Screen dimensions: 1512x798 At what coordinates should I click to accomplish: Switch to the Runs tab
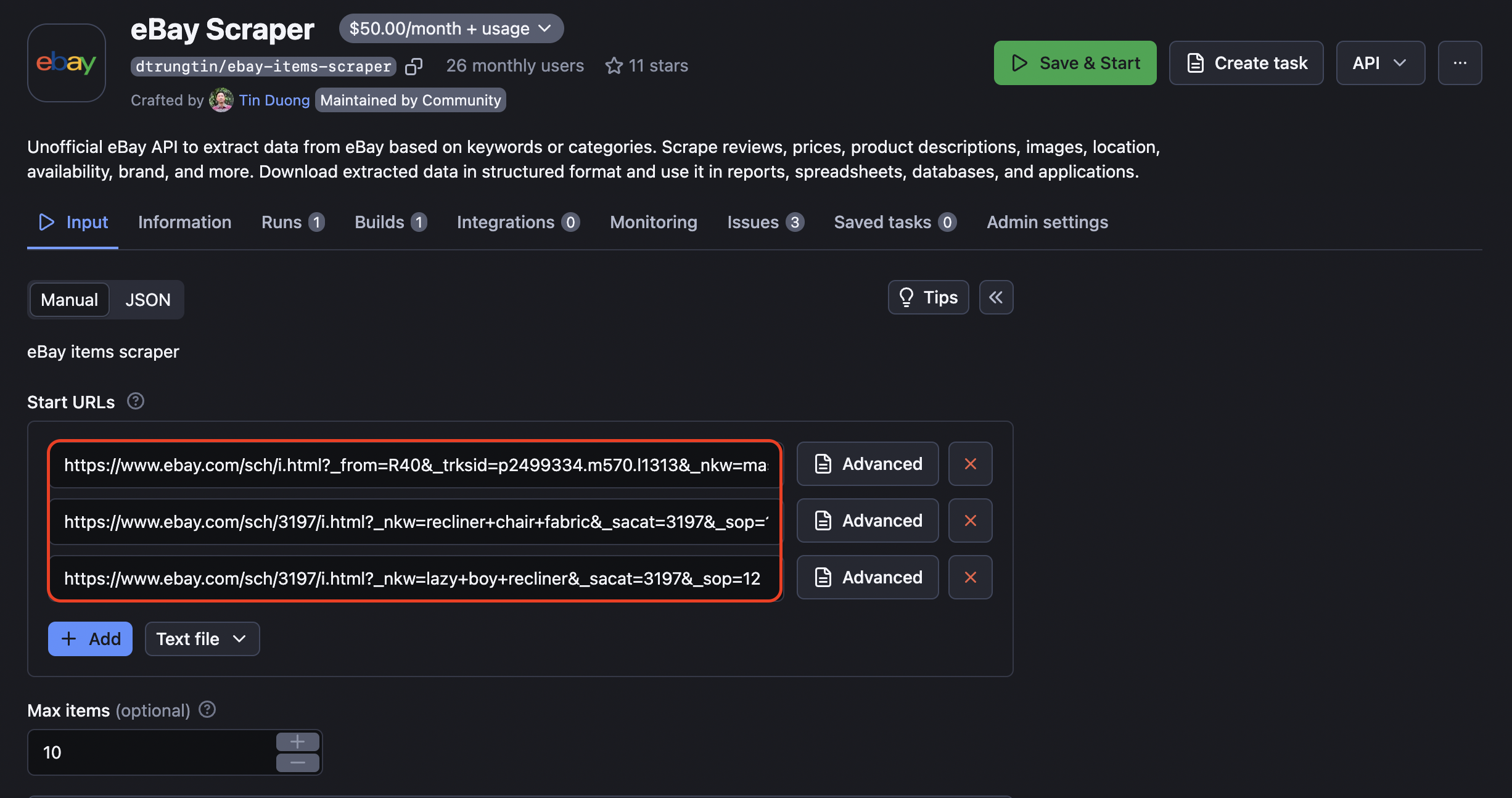pos(281,222)
